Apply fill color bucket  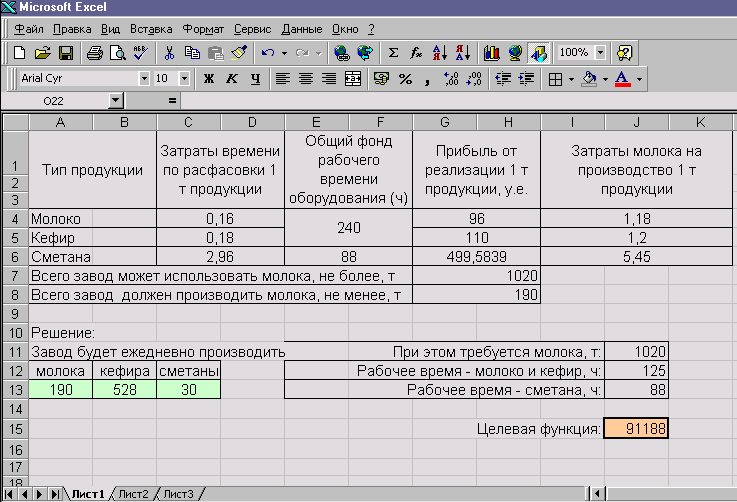click(x=589, y=79)
